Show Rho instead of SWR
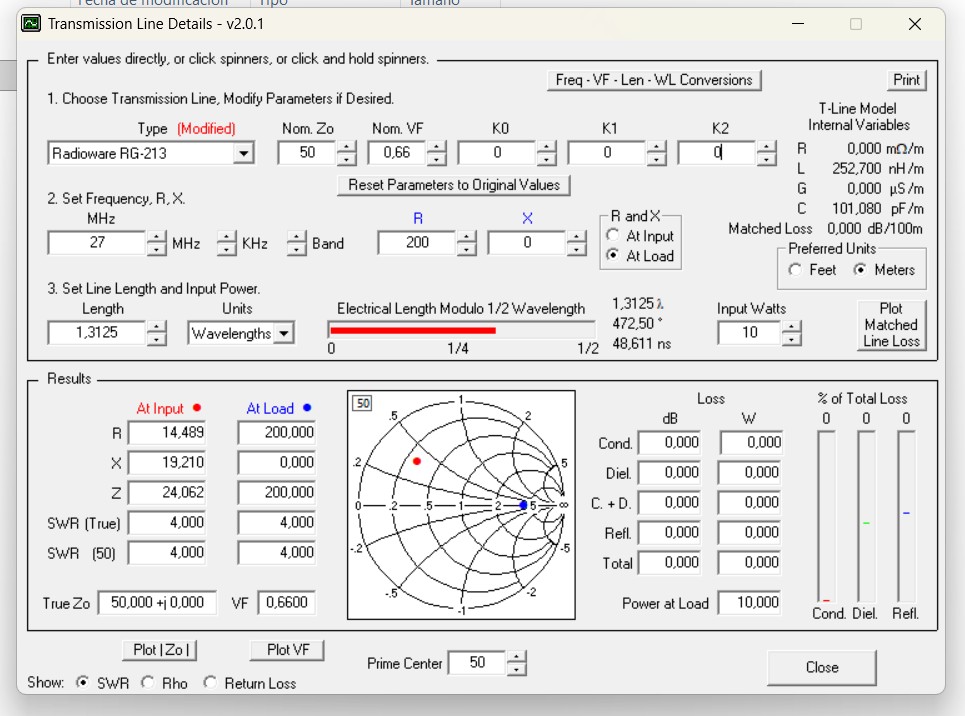Screen dimensions: 965x716 [148, 683]
